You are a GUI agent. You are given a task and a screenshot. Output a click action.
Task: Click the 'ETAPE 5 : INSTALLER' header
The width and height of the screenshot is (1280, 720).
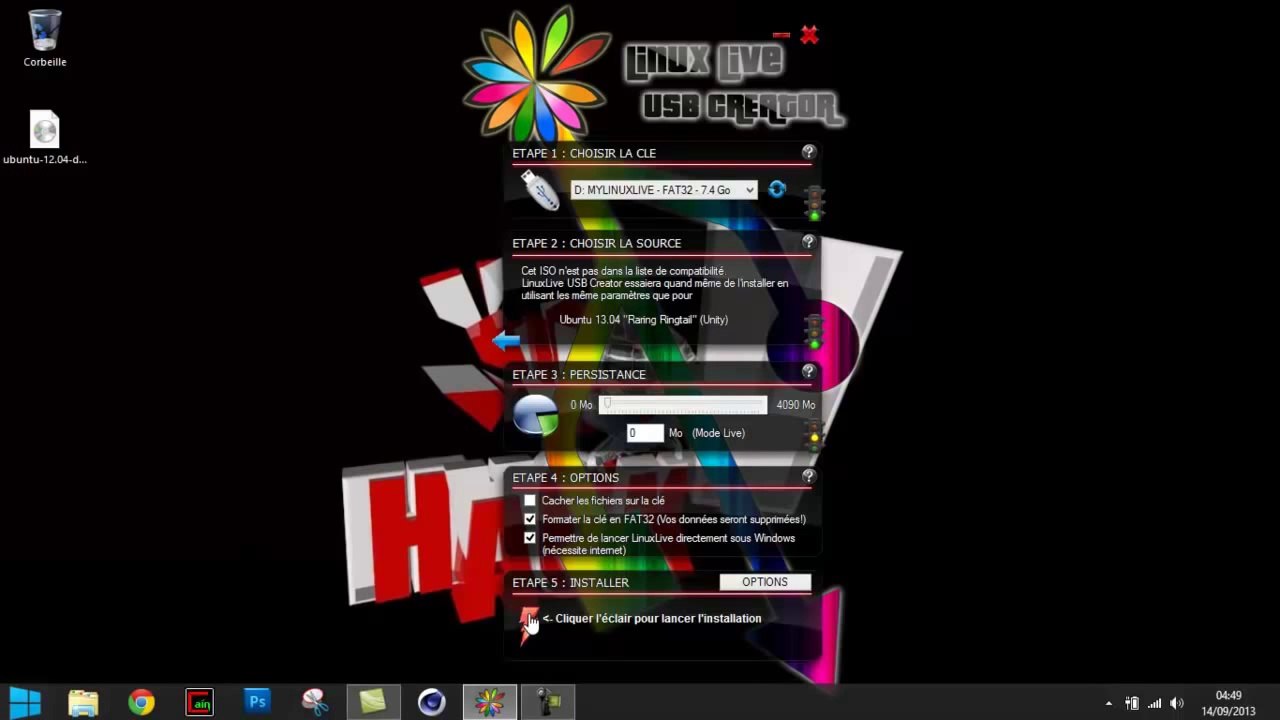pos(571,582)
